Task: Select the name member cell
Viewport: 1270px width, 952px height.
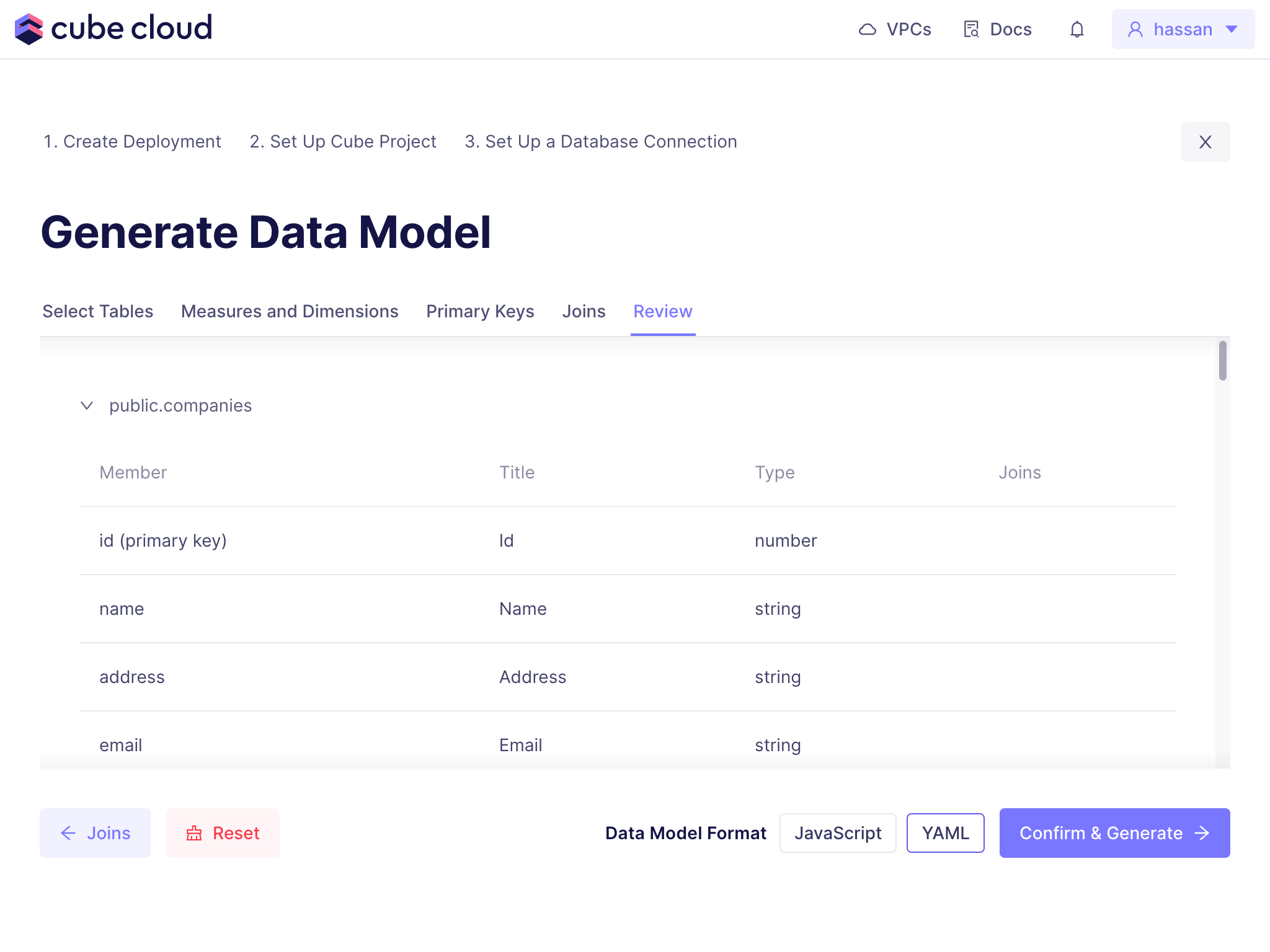Action: point(122,609)
